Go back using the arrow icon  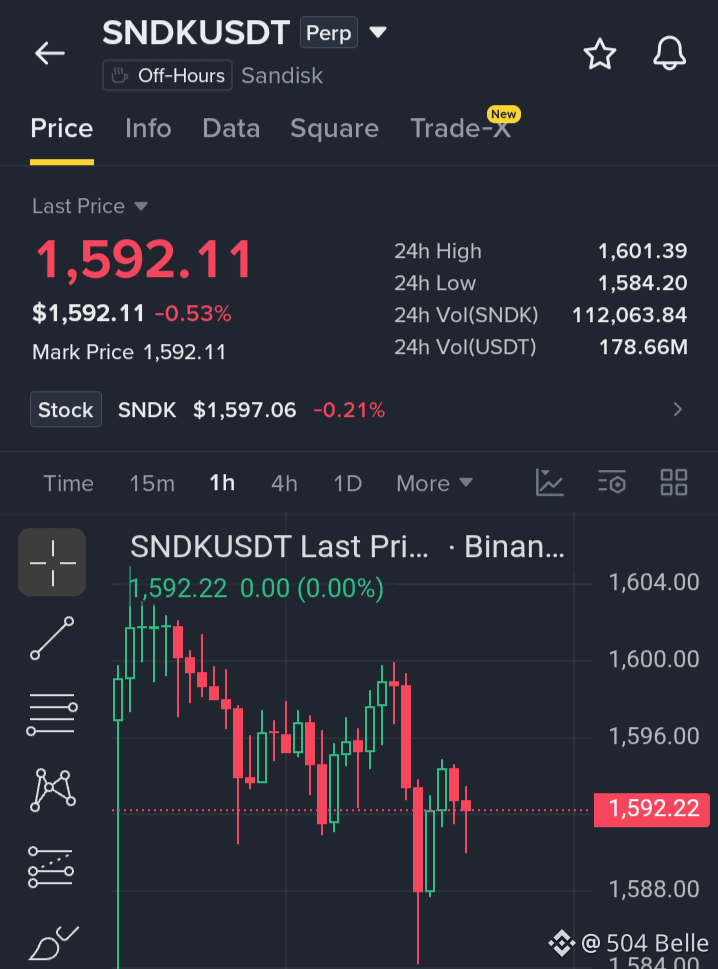click(50, 53)
